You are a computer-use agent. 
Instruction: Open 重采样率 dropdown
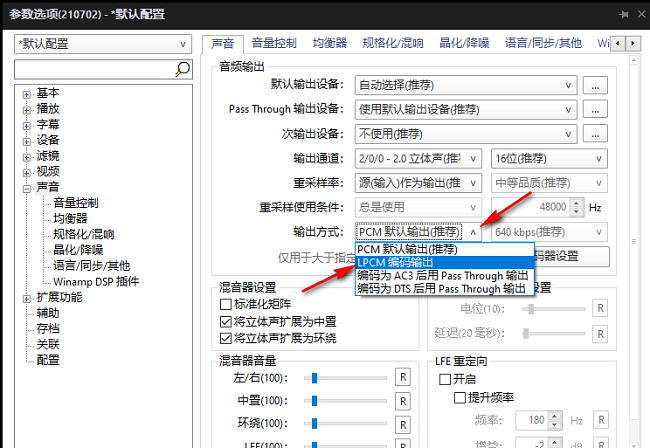click(x=418, y=183)
